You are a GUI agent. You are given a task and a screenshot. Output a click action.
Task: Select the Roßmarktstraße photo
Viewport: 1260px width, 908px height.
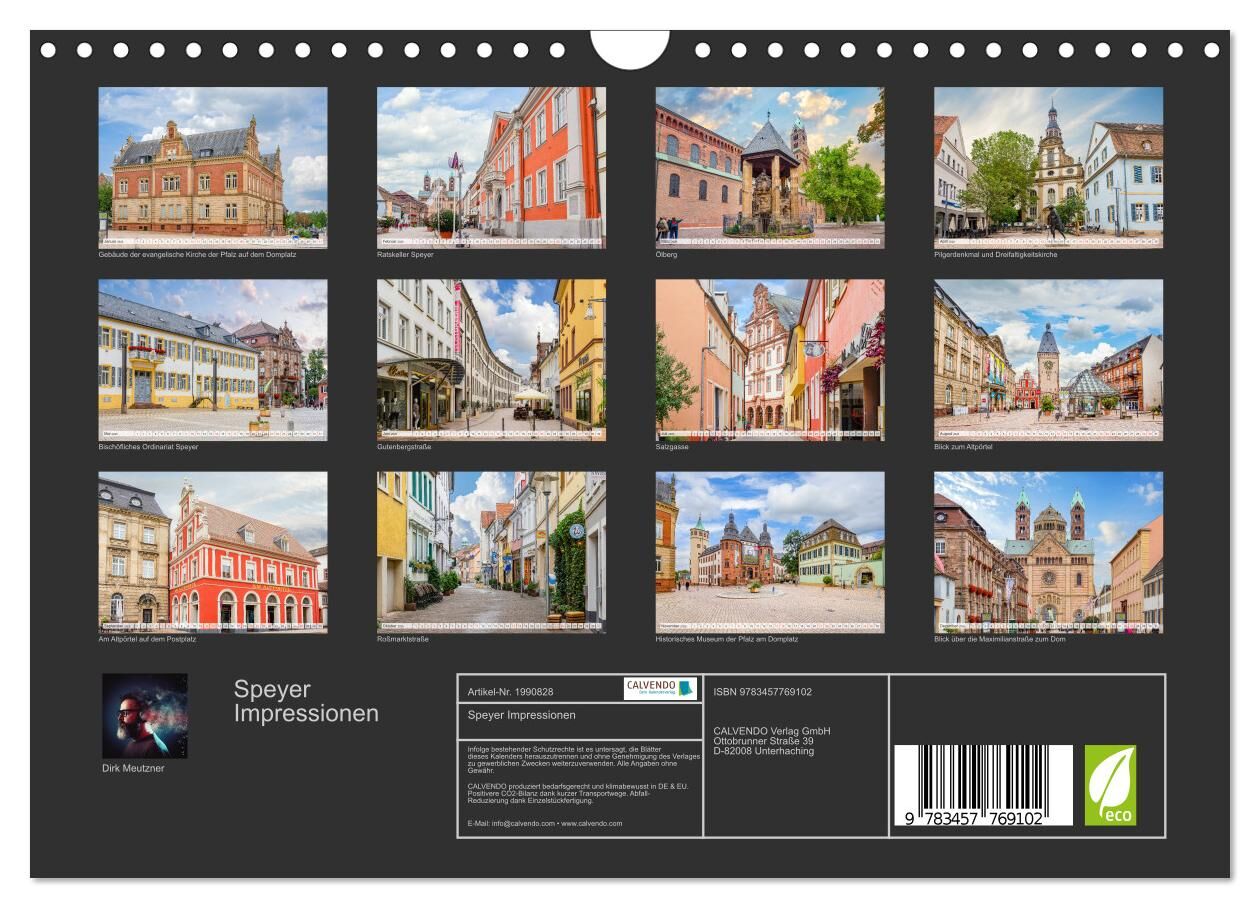(491, 552)
